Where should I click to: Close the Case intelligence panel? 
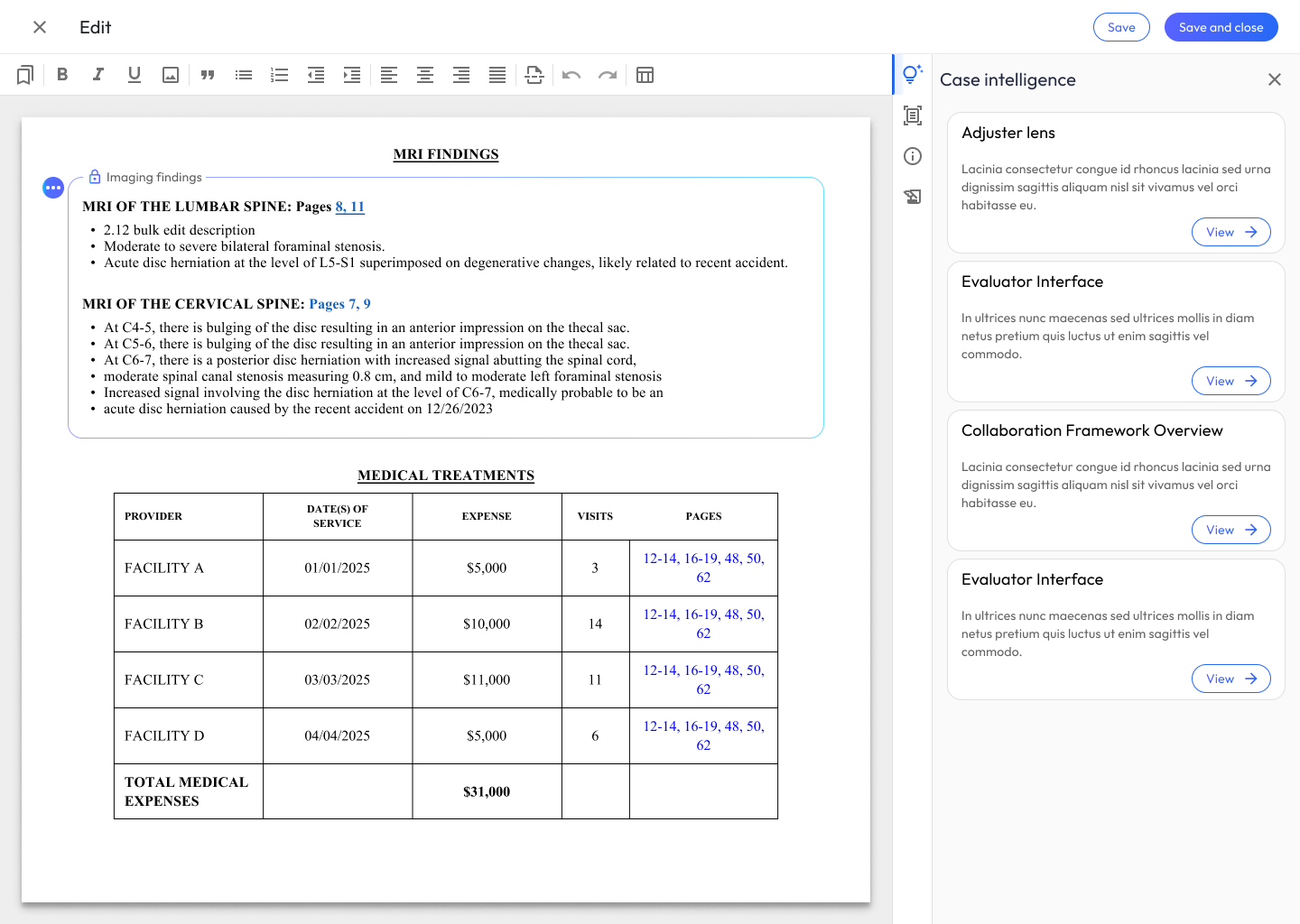coord(1275,79)
